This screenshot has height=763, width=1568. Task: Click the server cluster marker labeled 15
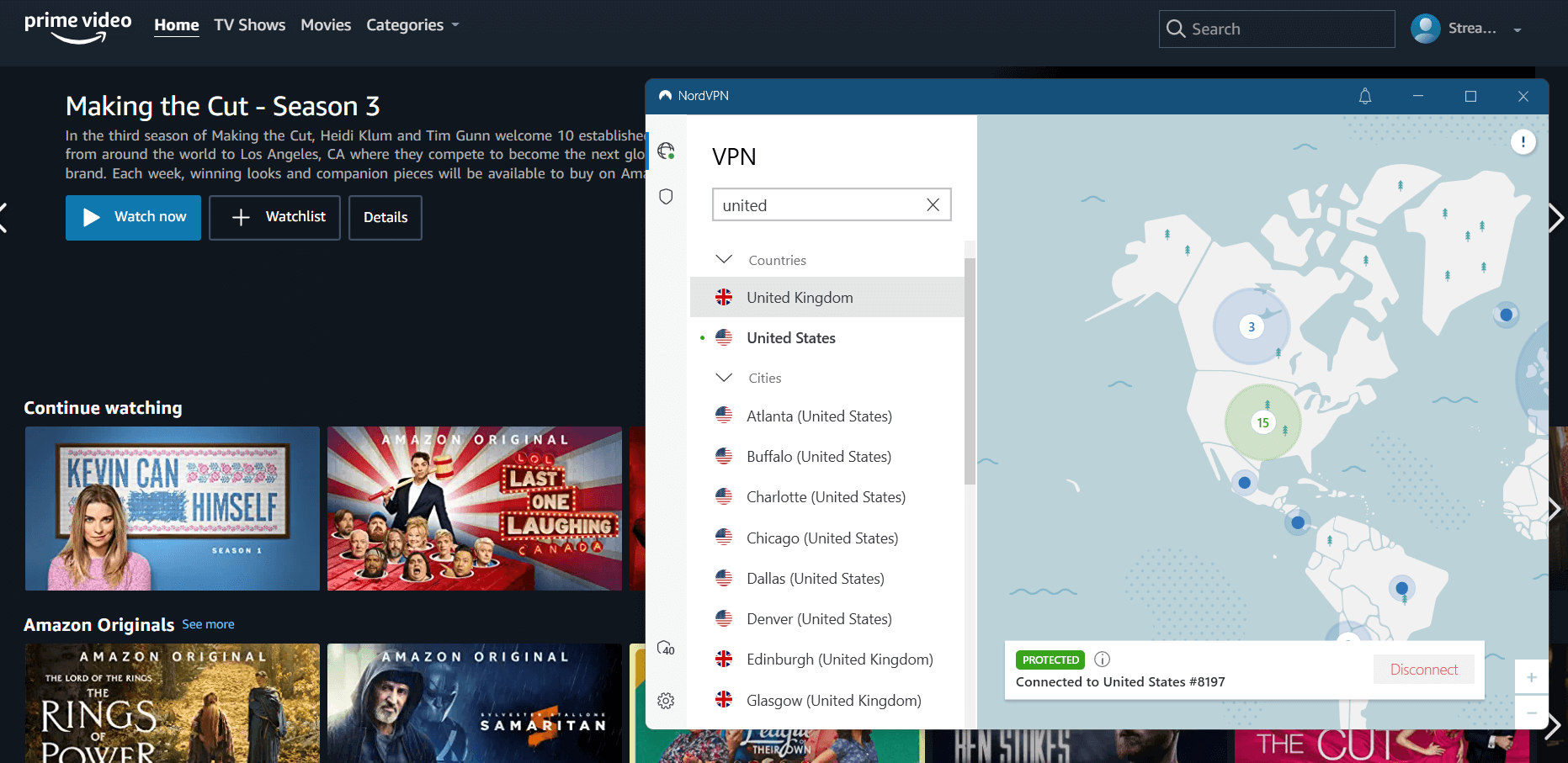pos(1262,422)
